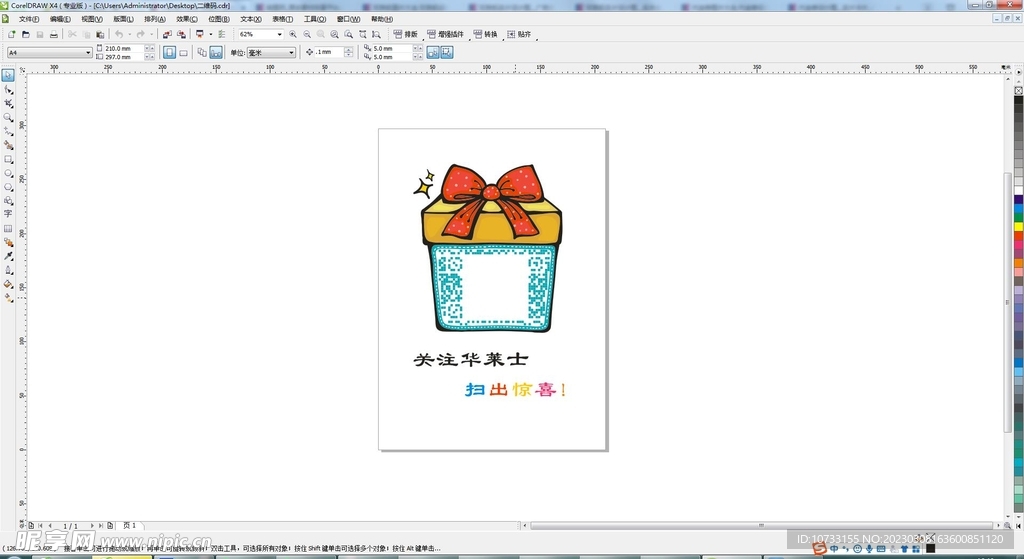Set page to portrait orientation

(169, 53)
